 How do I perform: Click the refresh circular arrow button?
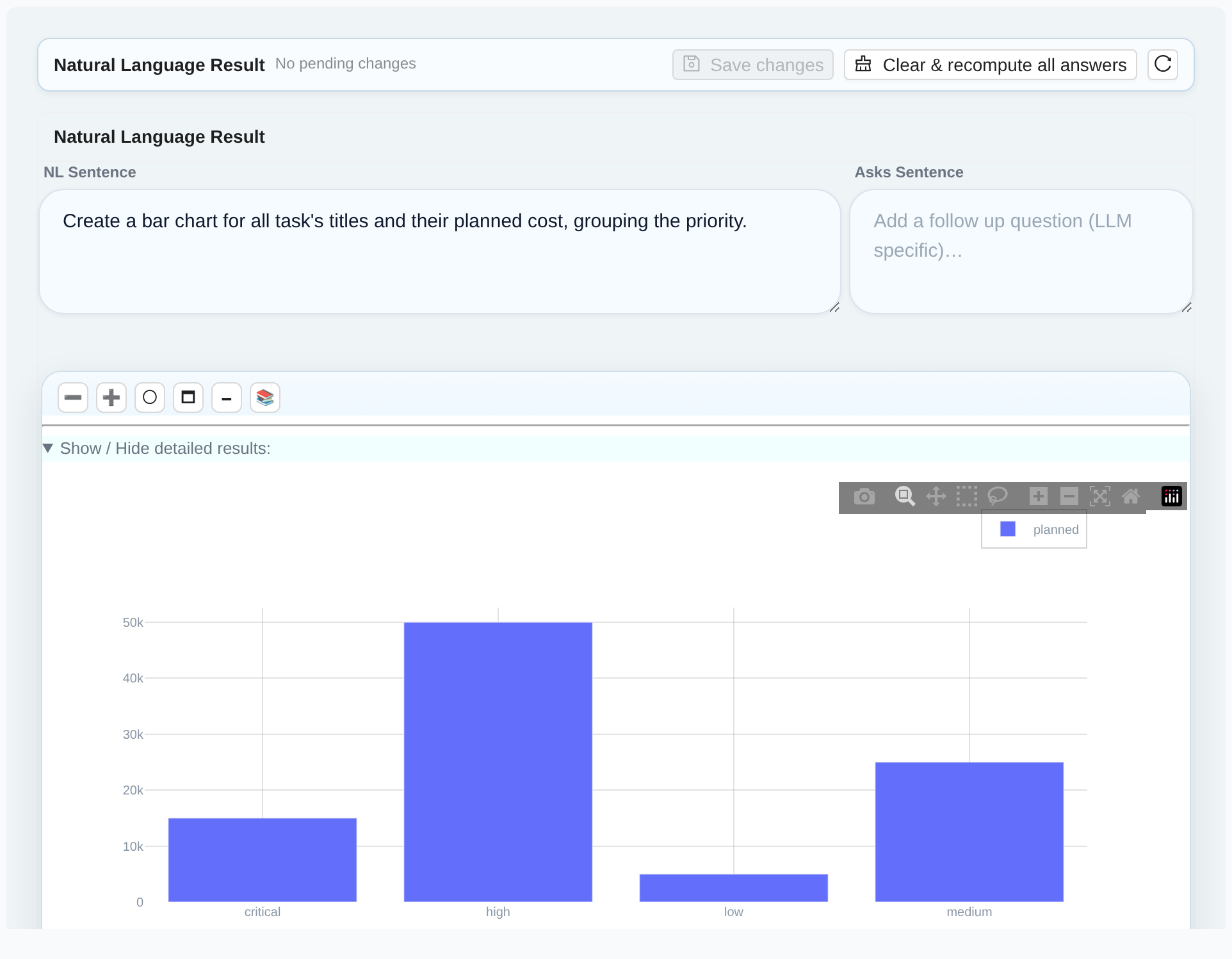(1163, 65)
